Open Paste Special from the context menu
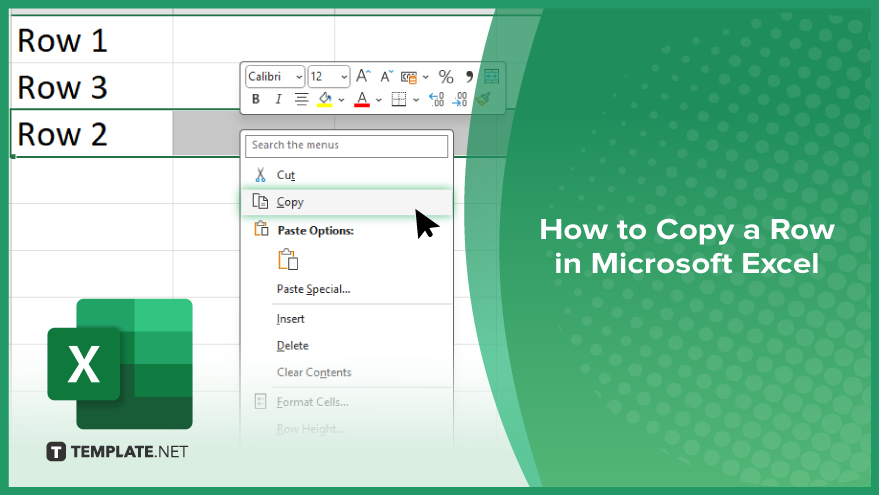The image size is (879, 495). [x=346, y=289]
